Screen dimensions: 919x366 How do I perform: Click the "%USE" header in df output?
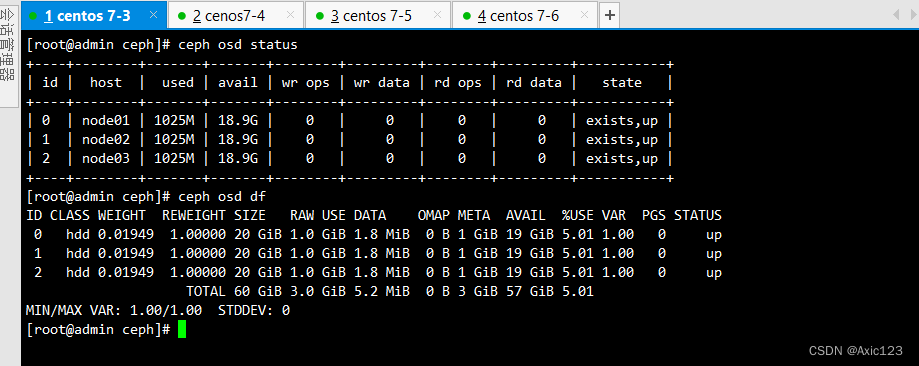(578, 215)
